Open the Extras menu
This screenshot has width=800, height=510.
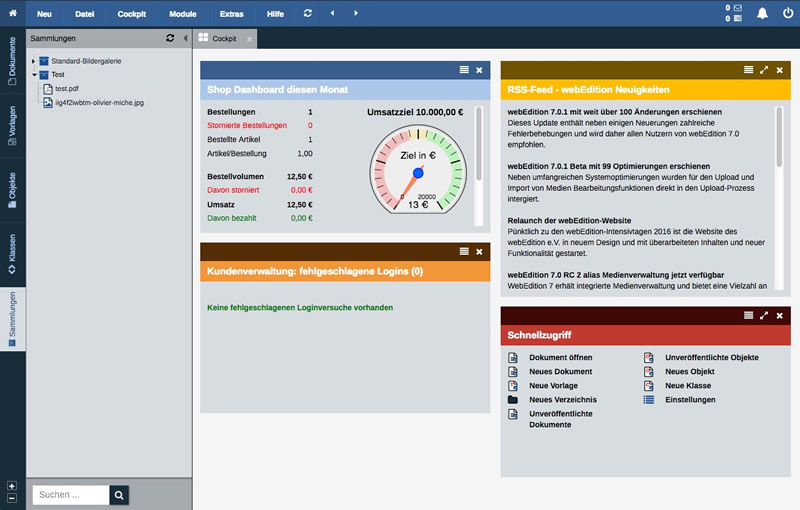[x=232, y=14]
